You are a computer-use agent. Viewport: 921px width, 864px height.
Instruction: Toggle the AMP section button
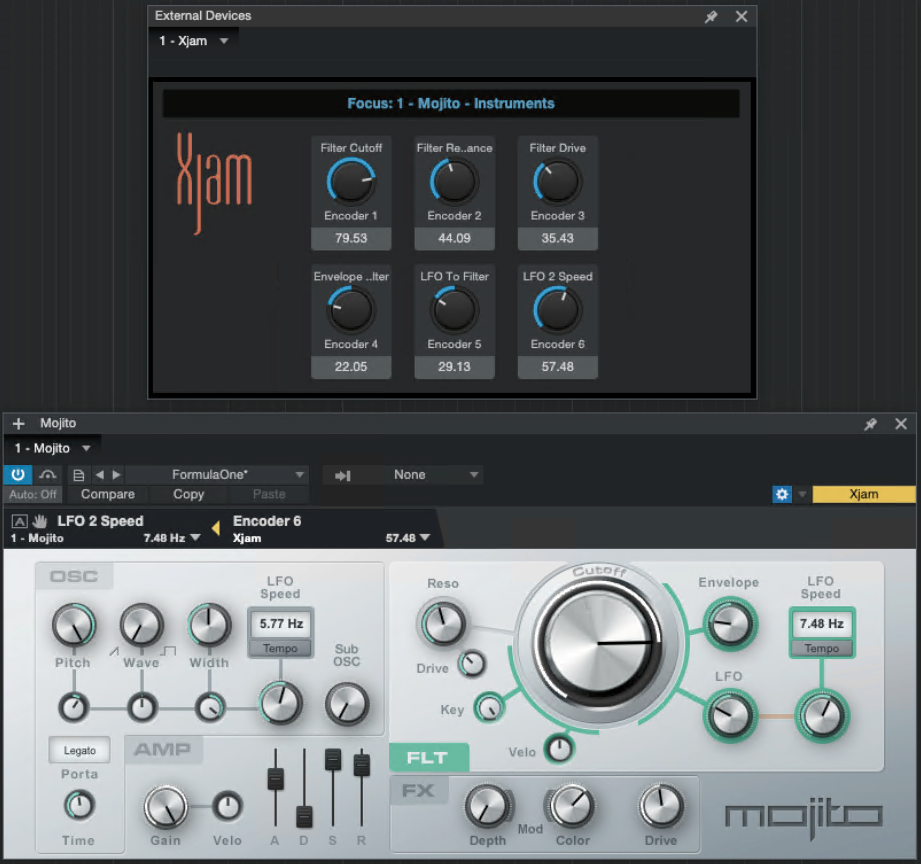[x=162, y=749]
